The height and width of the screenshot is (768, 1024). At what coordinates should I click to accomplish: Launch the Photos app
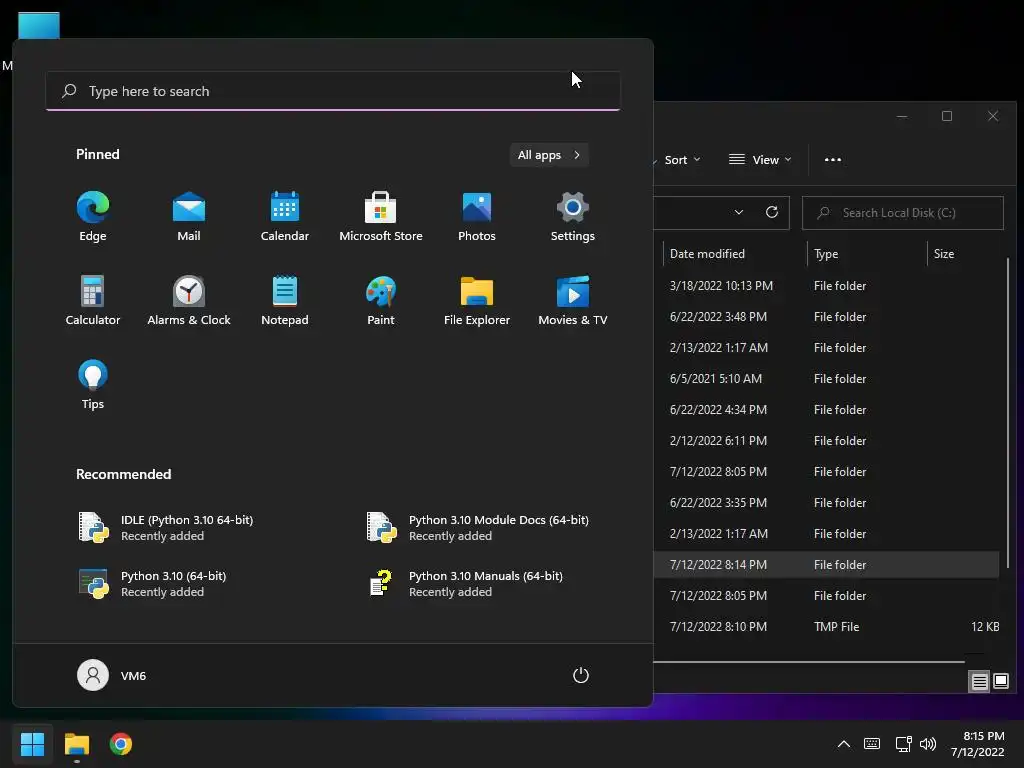477,217
